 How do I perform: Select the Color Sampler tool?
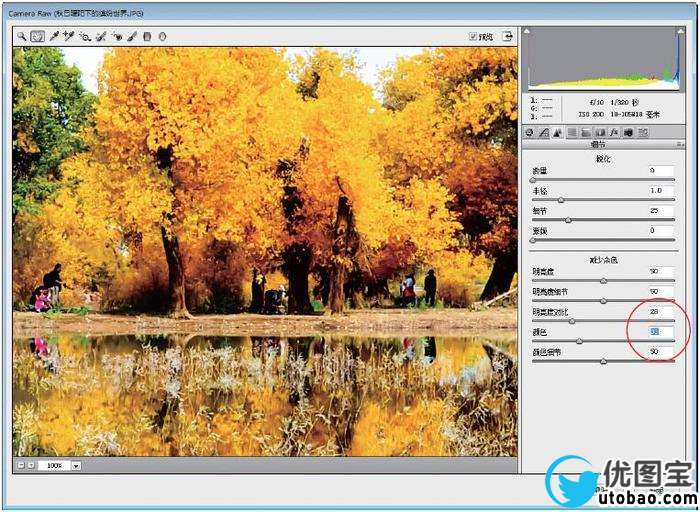click(x=68, y=37)
